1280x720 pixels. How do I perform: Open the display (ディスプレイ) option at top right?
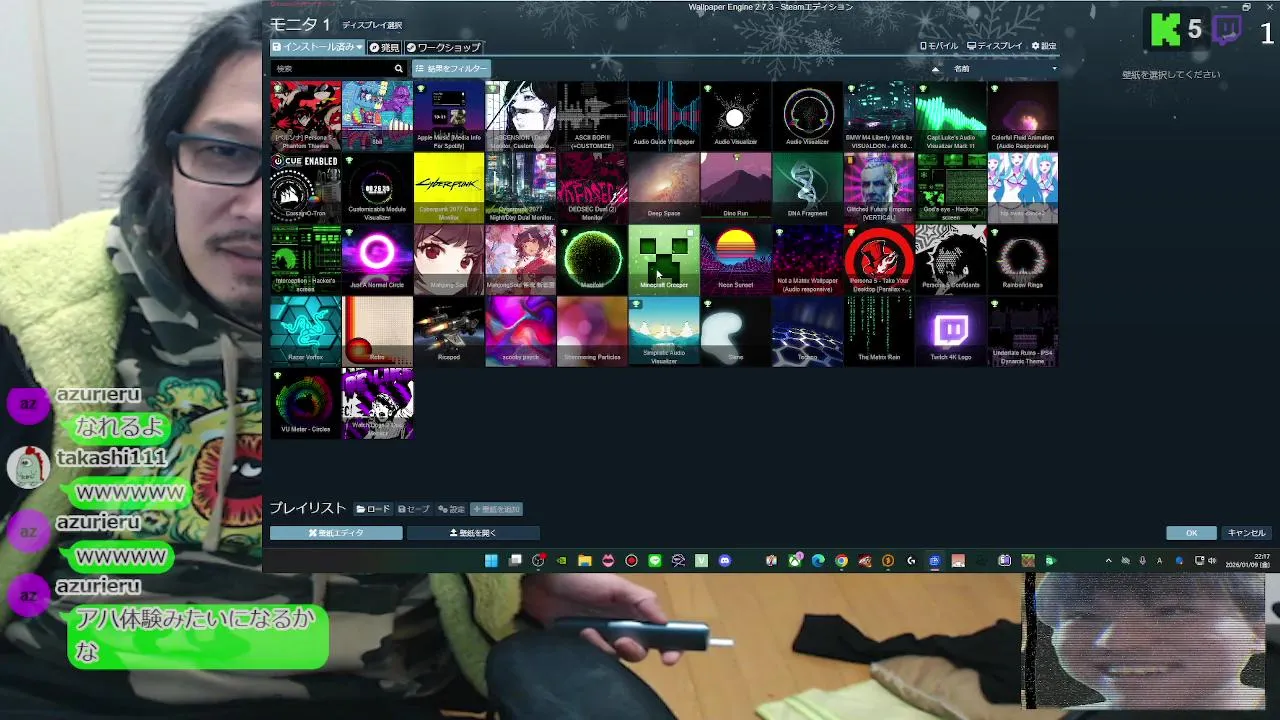point(995,46)
